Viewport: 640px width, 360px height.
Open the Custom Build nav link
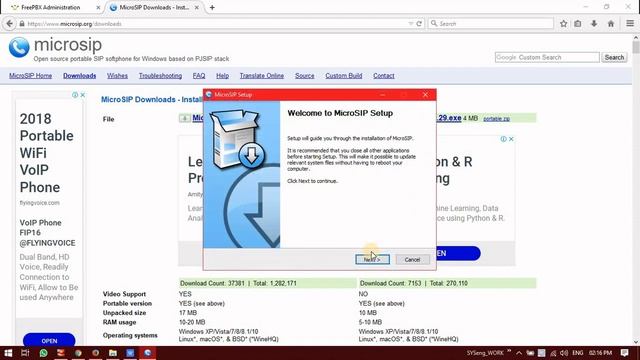coord(344,76)
